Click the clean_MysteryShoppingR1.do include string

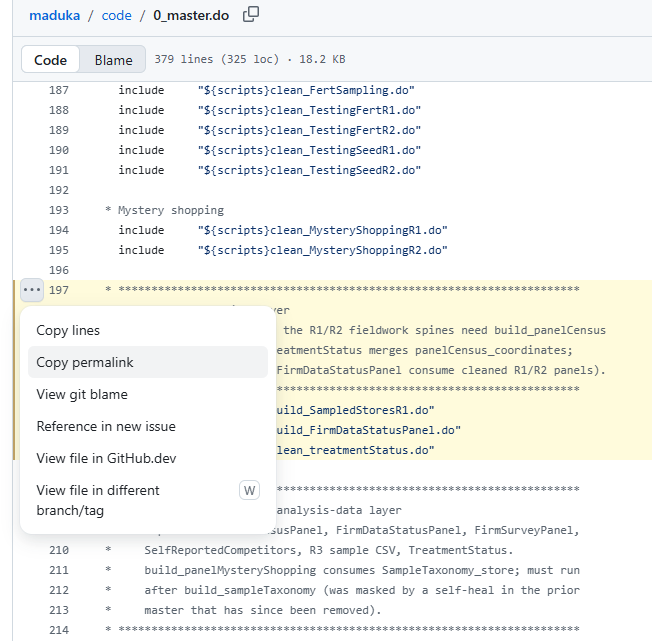323,230
